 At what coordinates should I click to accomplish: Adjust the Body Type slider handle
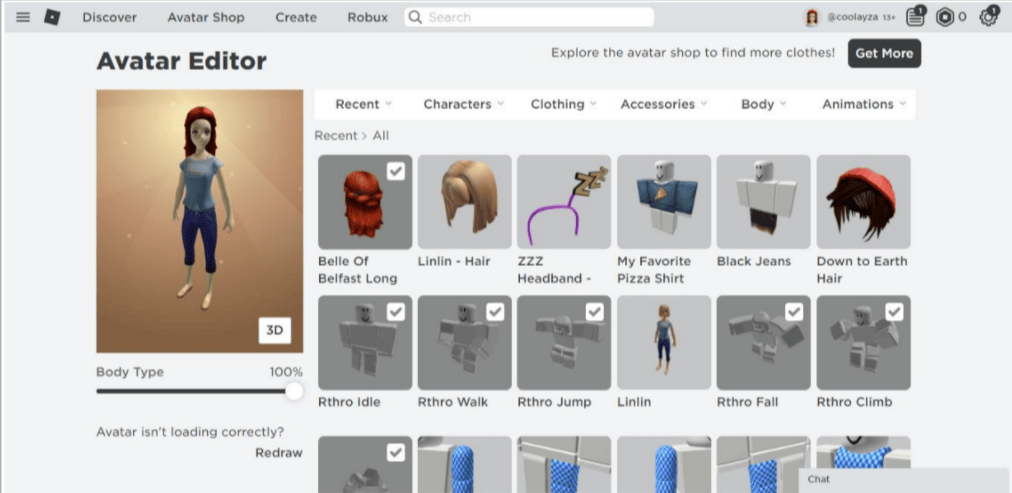coord(294,391)
